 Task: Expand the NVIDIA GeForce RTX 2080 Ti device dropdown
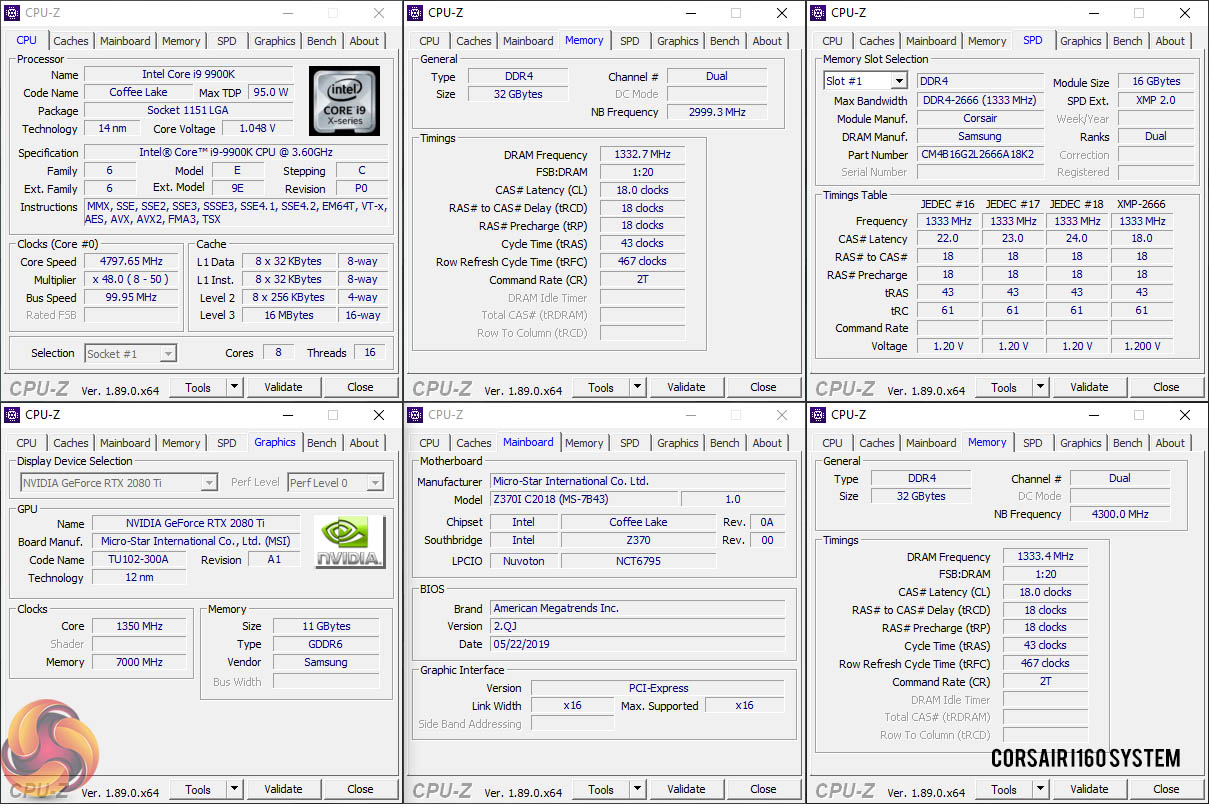pyautogui.click(x=209, y=483)
